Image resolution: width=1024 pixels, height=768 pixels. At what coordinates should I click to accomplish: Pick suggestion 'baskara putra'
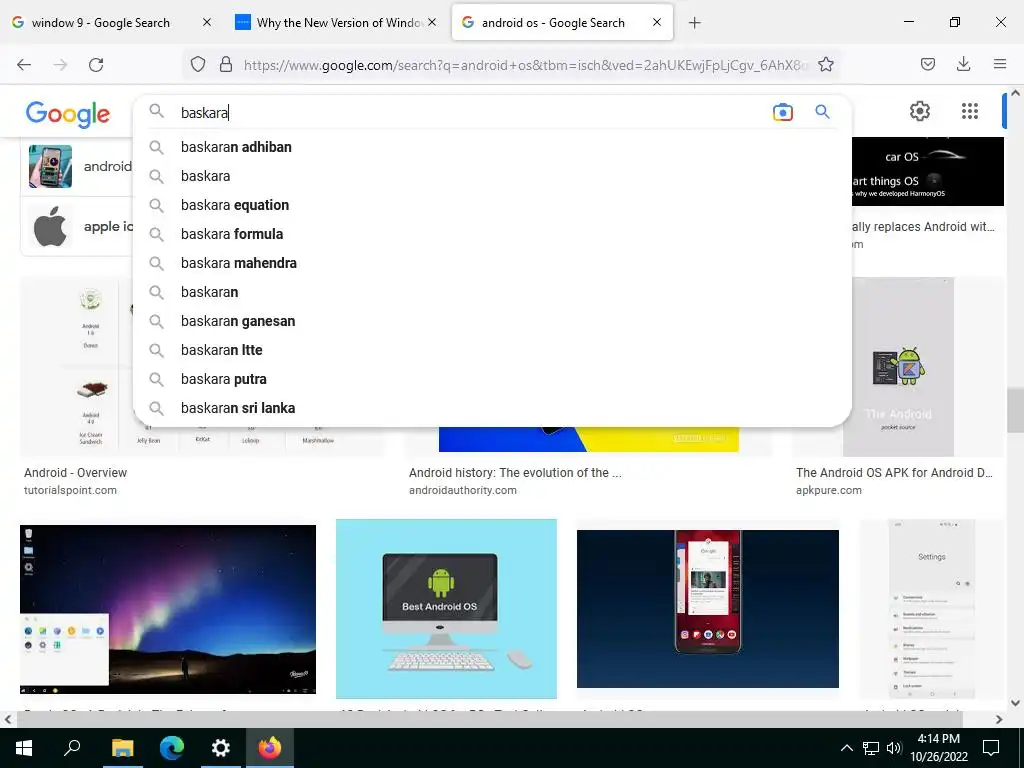492,379
